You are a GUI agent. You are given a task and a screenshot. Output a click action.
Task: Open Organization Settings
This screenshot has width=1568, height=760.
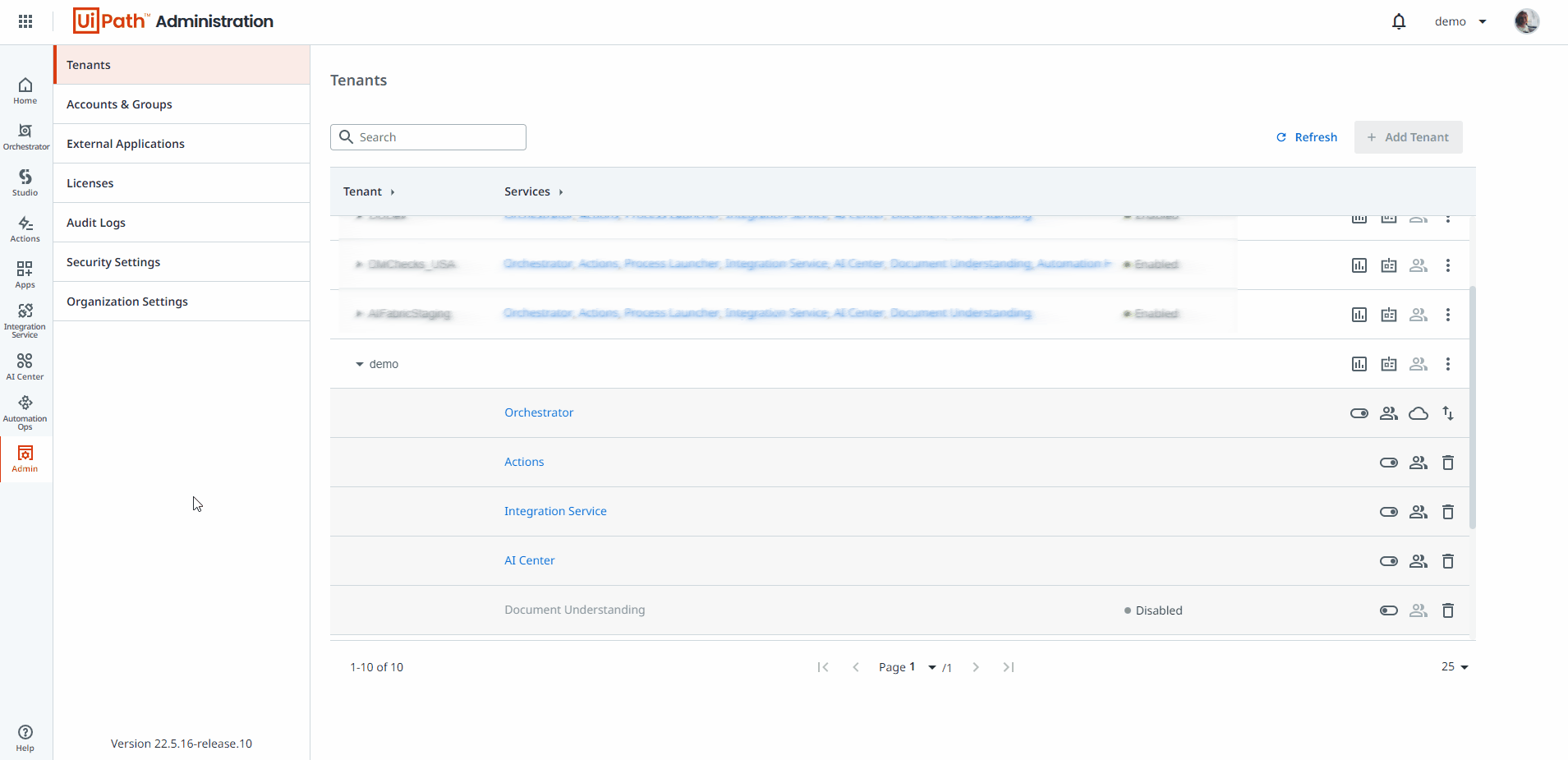tap(182, 302)
